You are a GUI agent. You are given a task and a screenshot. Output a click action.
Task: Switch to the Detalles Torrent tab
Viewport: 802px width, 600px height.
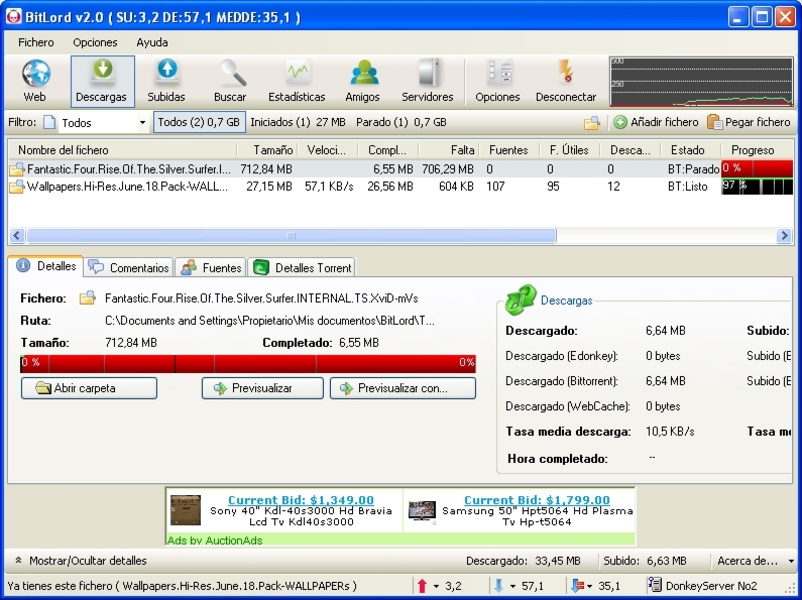[x=302, y=268]
